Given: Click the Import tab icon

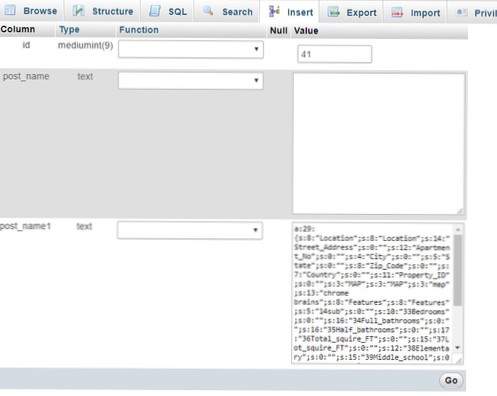Looking at the screenshot, I should tap(397, 13).
